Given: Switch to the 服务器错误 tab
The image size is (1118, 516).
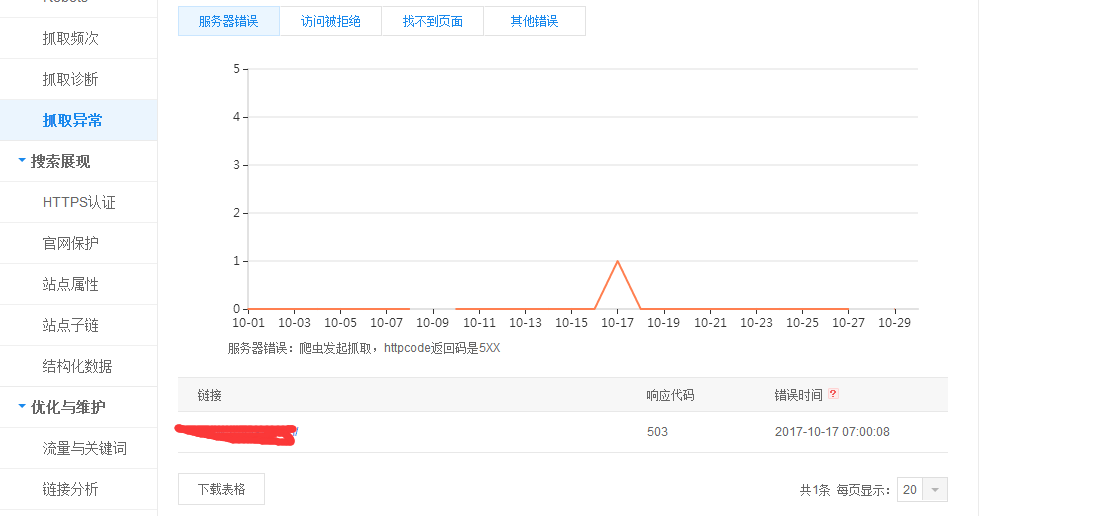Looking at the screenshot, I should point(228,21).
